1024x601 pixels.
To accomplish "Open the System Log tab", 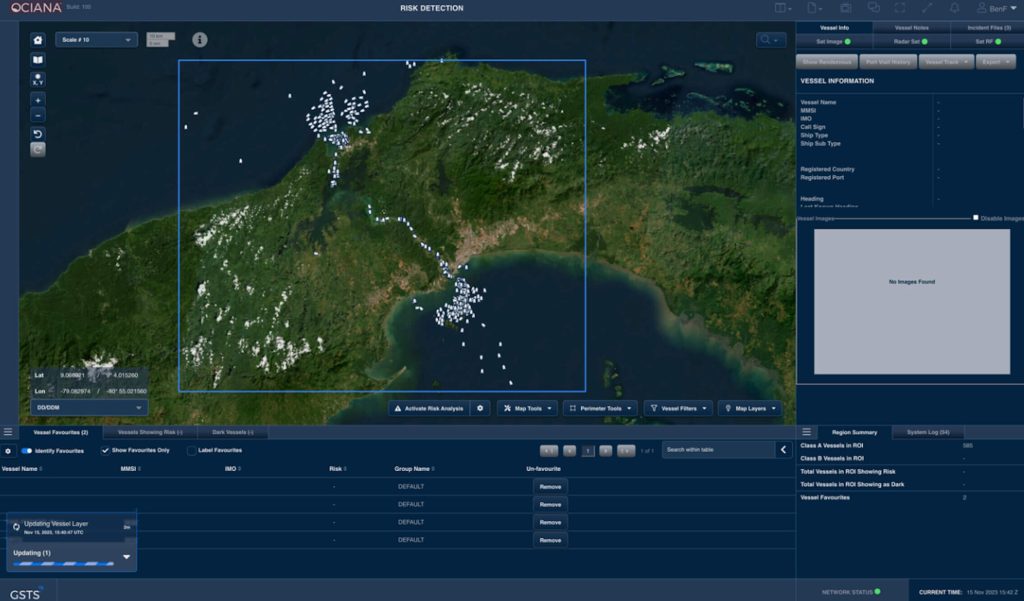I will [x=927, y=432].
